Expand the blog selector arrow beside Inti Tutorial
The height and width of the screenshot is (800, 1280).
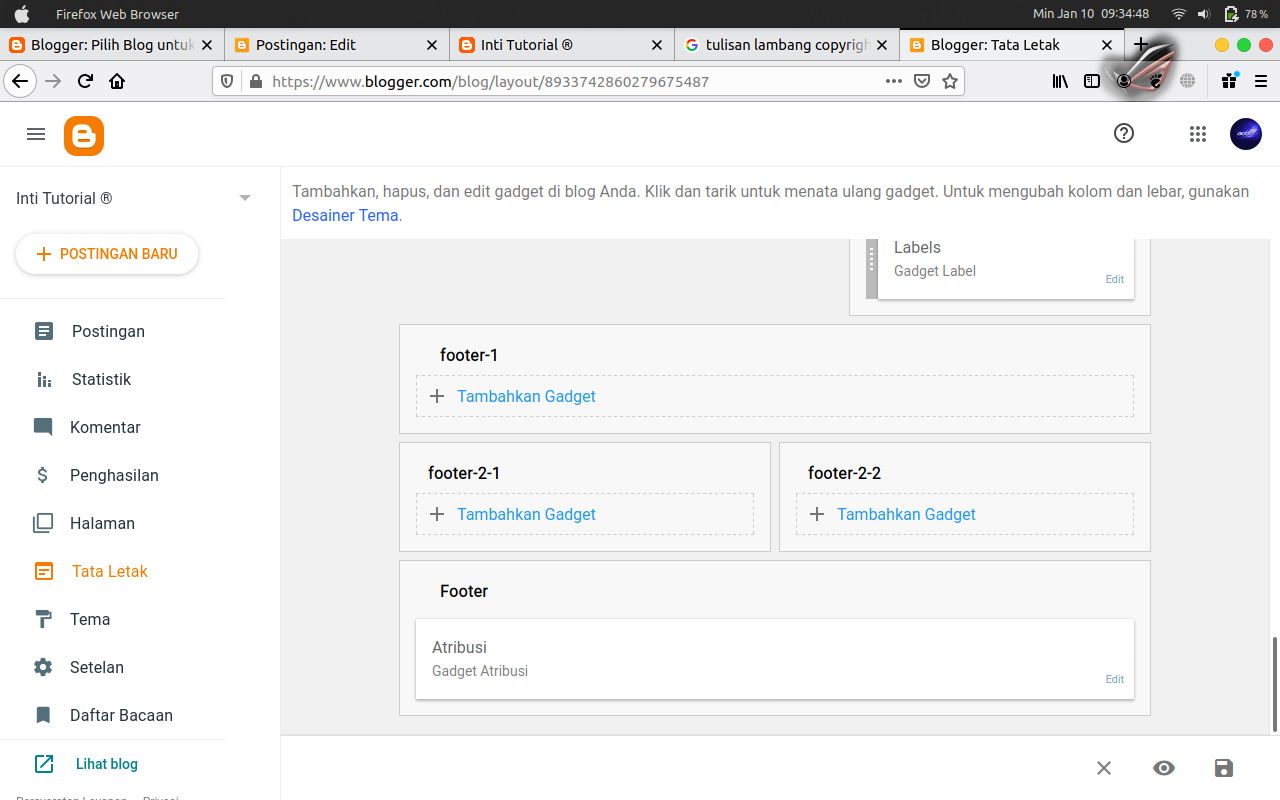pyautogui.click(x=244, y=198)
